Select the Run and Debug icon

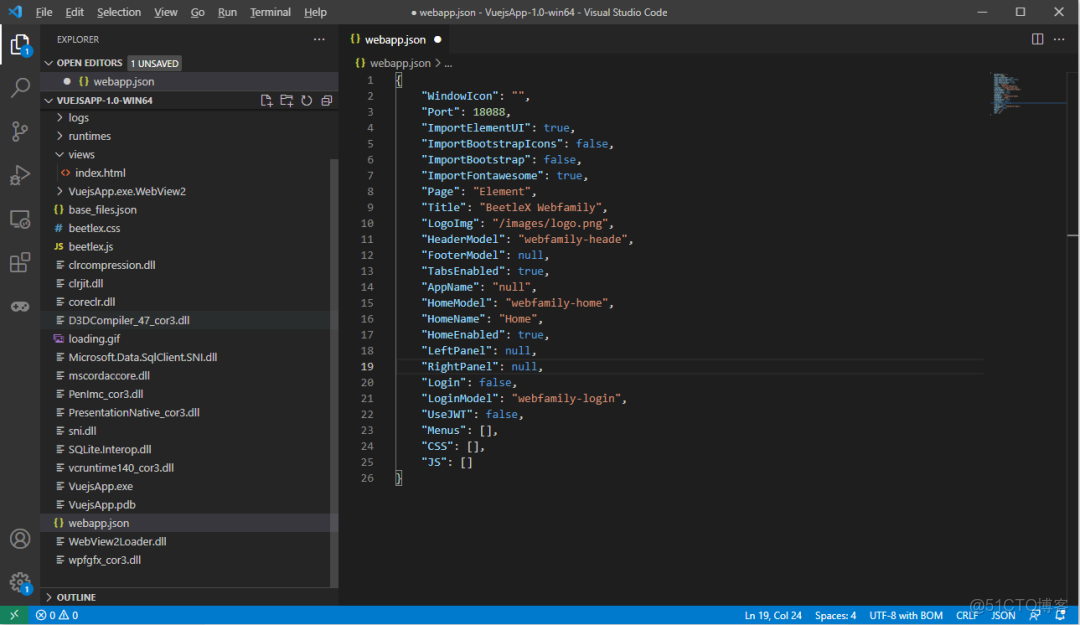(x=20, y=175)
